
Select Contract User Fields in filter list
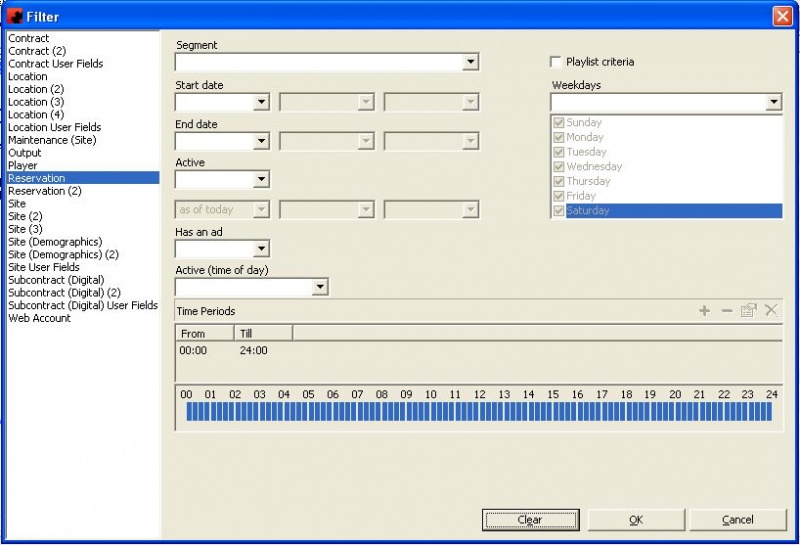click(x=56, y=64)
